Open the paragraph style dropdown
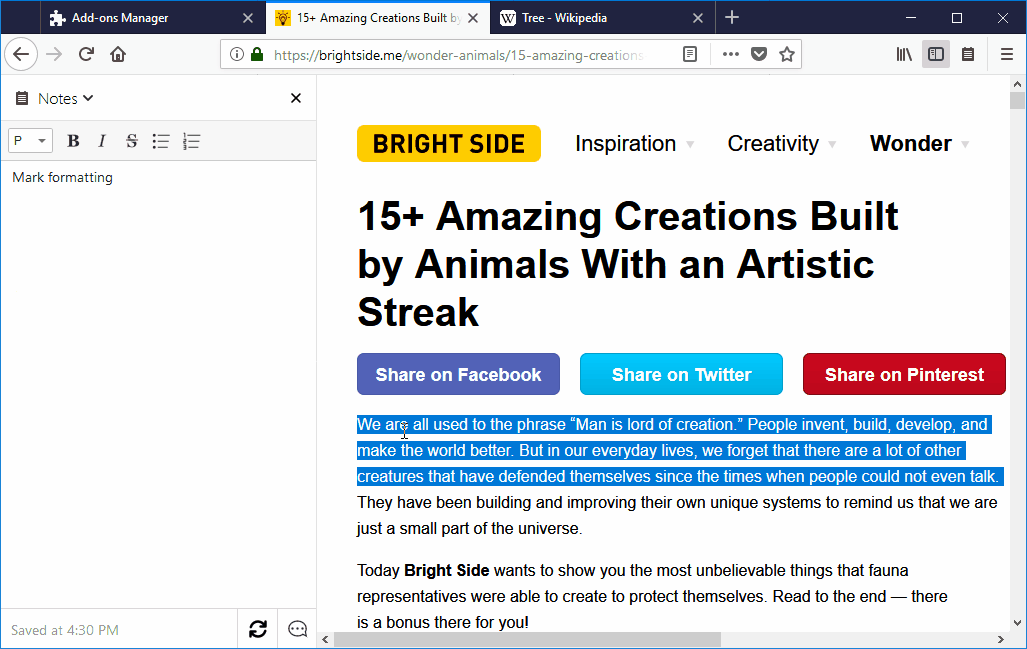The height and width of the screenshot is (649, 1027). coord(30,141)
